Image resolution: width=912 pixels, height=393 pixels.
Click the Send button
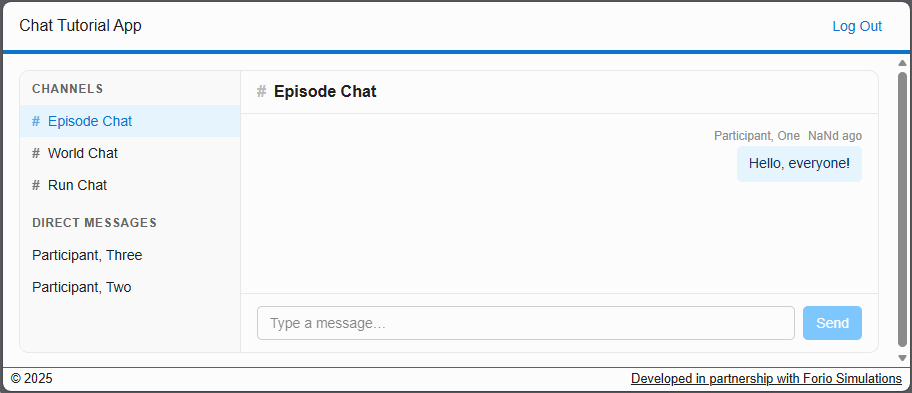(x=832, y=323)
